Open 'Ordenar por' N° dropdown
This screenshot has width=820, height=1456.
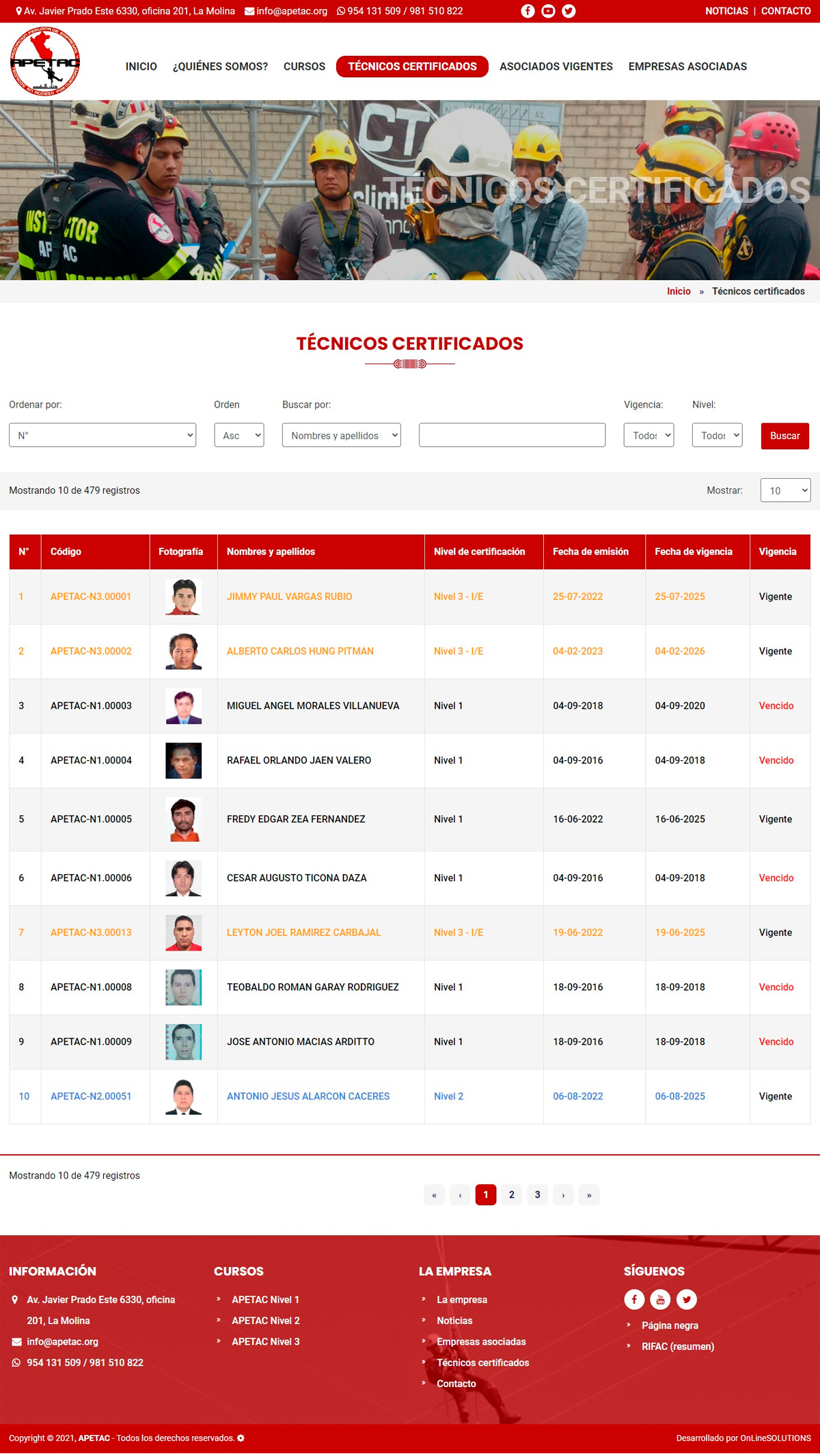click(x=102, y=435)
